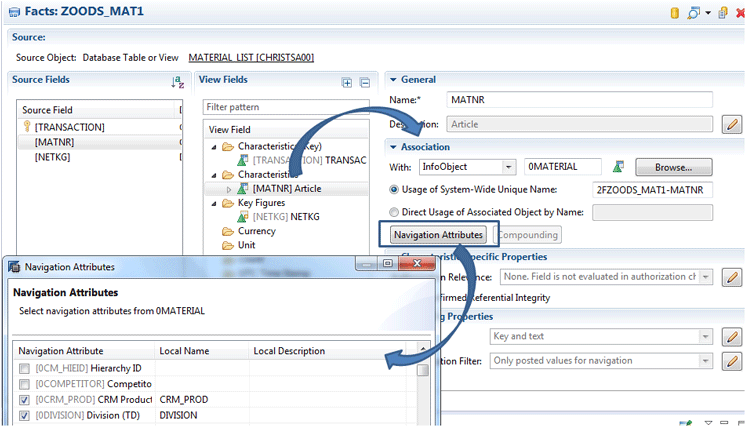This screenshot has height=426, width=745.
Task: Check the 0CM_HEID Hierarchy ID attribute
Action: (24, 369)
